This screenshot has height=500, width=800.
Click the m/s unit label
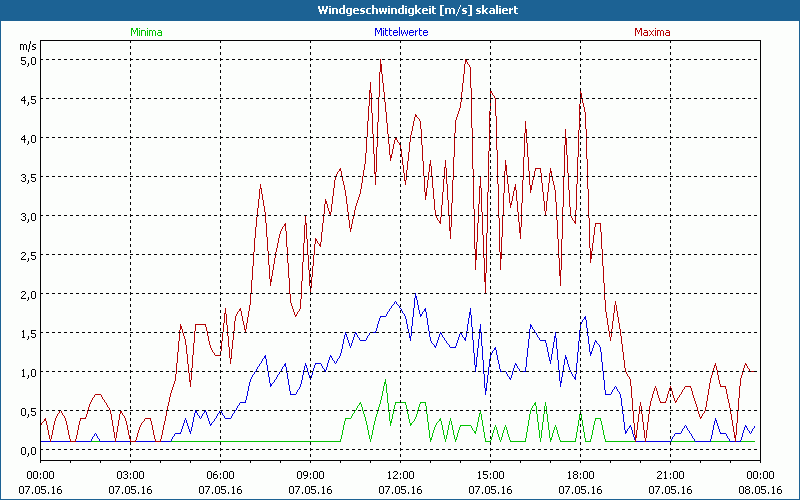point(27,46)
